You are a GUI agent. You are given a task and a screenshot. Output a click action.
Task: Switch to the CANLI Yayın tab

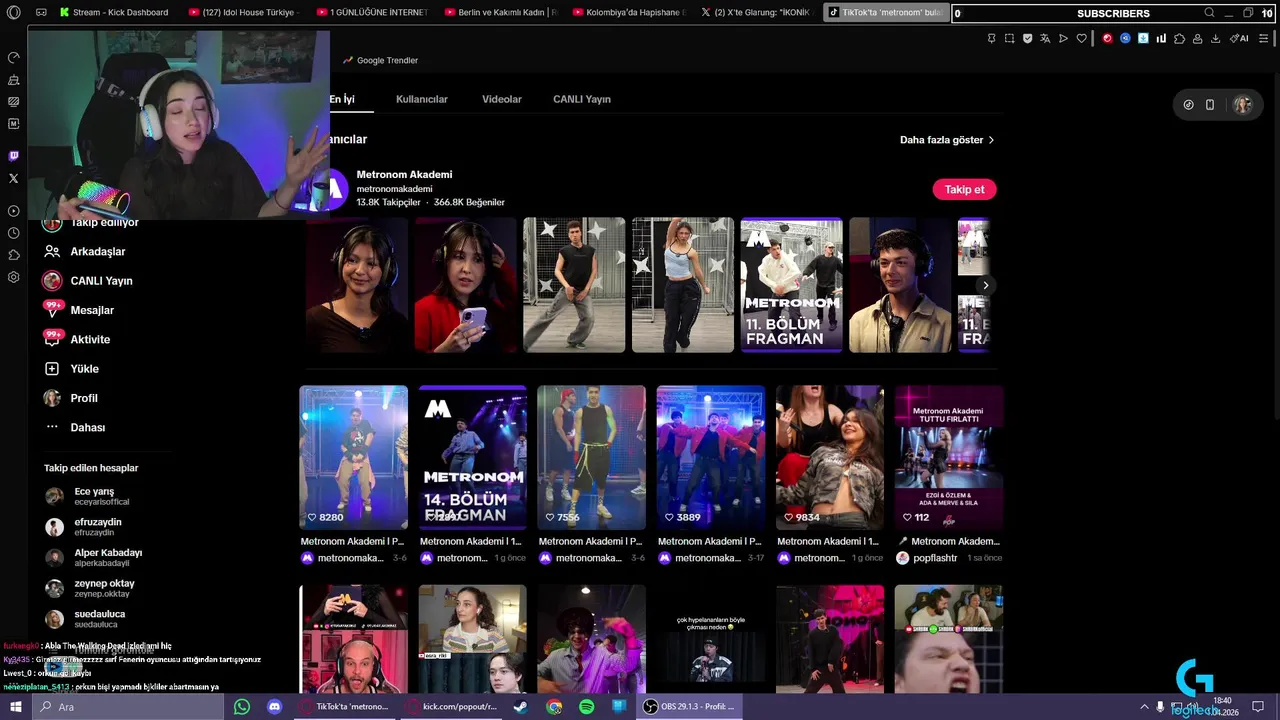point(581,99)
